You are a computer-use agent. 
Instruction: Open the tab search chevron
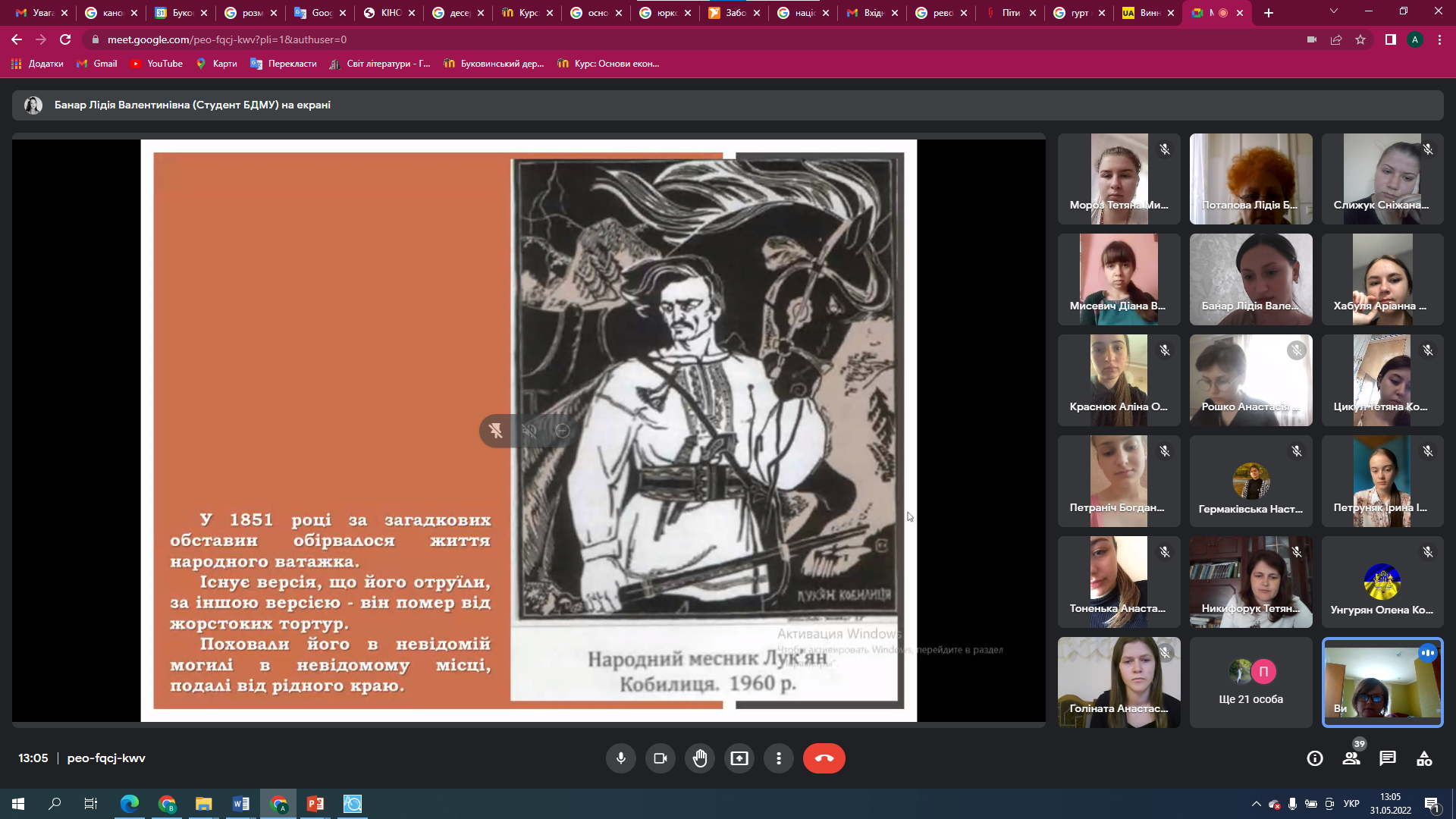(1334, 11)
